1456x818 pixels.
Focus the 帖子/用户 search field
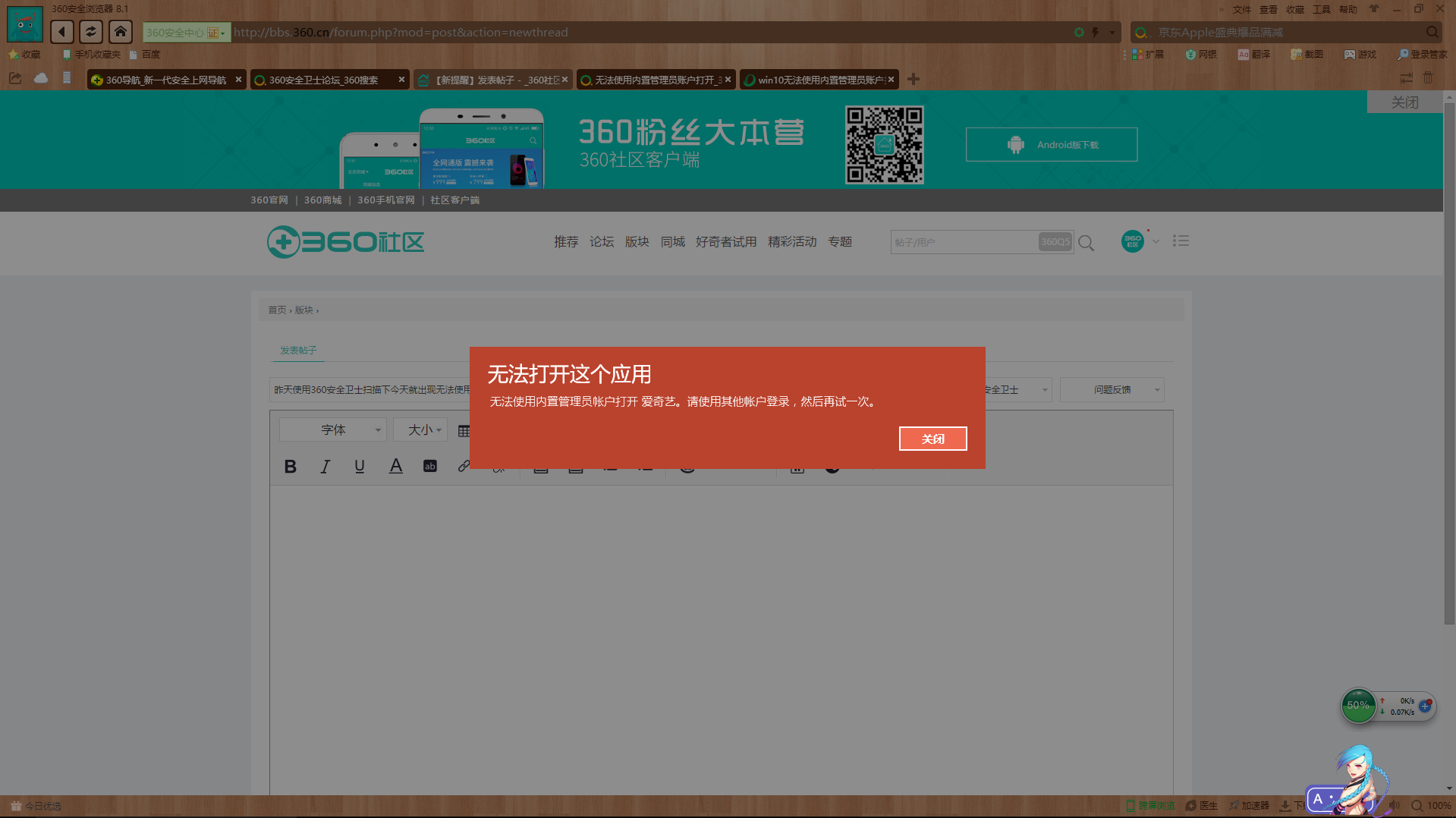(964, 242)
